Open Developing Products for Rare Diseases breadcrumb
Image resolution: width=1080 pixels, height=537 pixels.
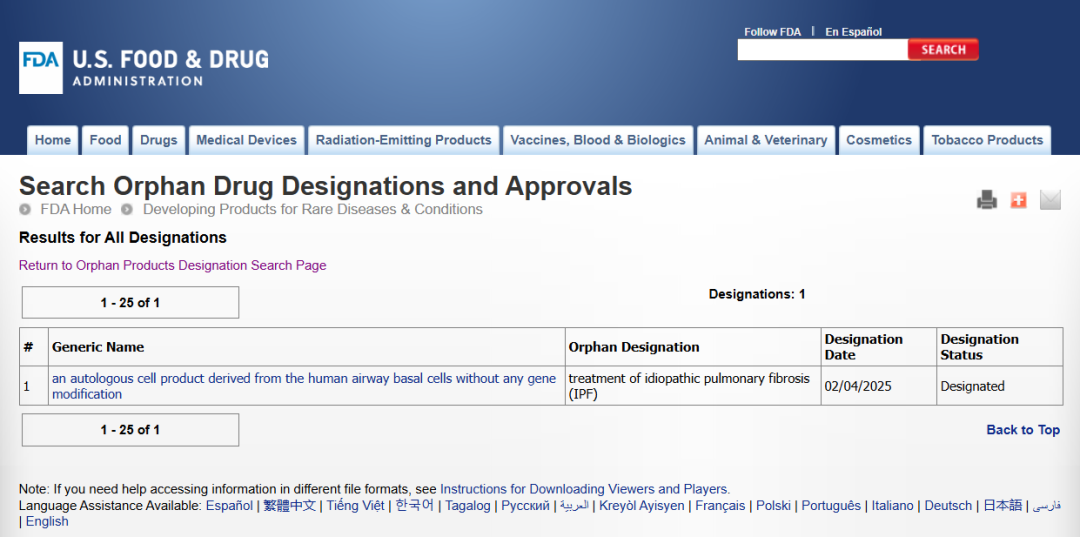click(312, 209)
